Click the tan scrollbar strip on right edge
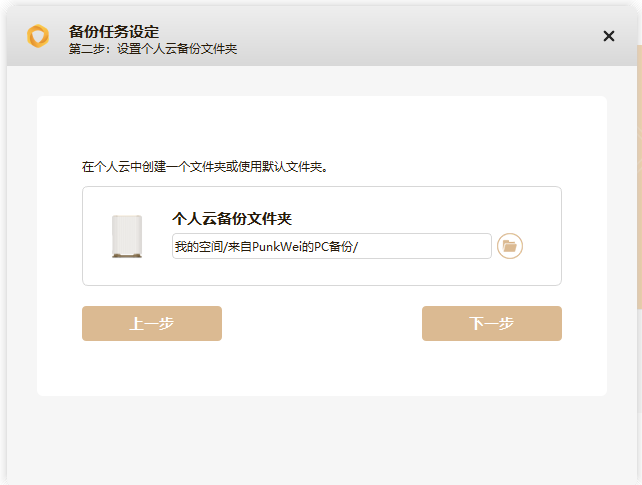 pyautogui.click(x=639, y=177)
